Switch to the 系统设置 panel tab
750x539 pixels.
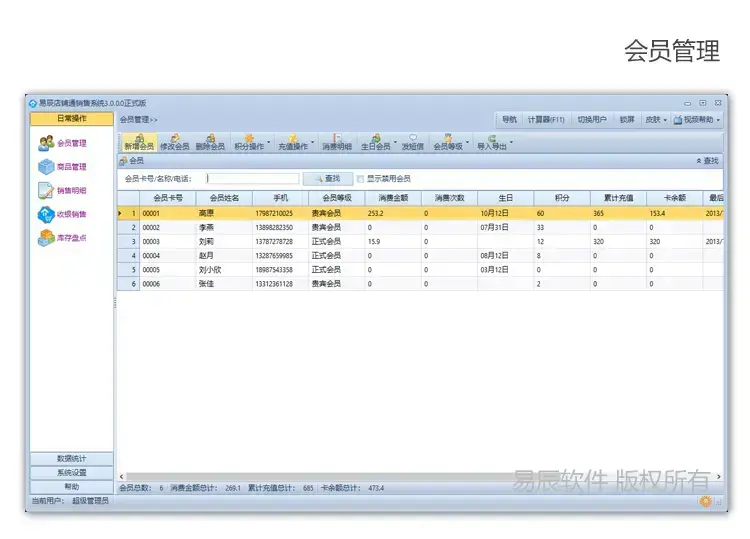(x=71, y=472)
